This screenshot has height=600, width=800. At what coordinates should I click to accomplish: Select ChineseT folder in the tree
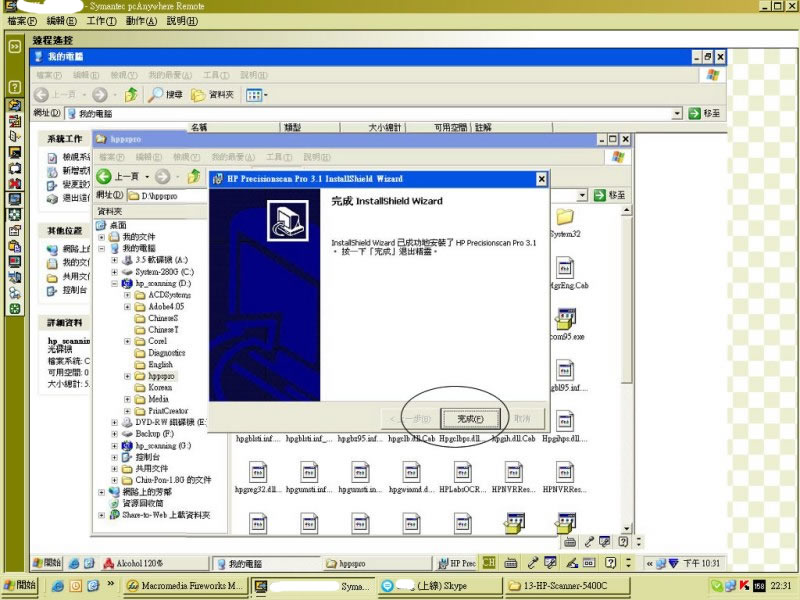163,330
